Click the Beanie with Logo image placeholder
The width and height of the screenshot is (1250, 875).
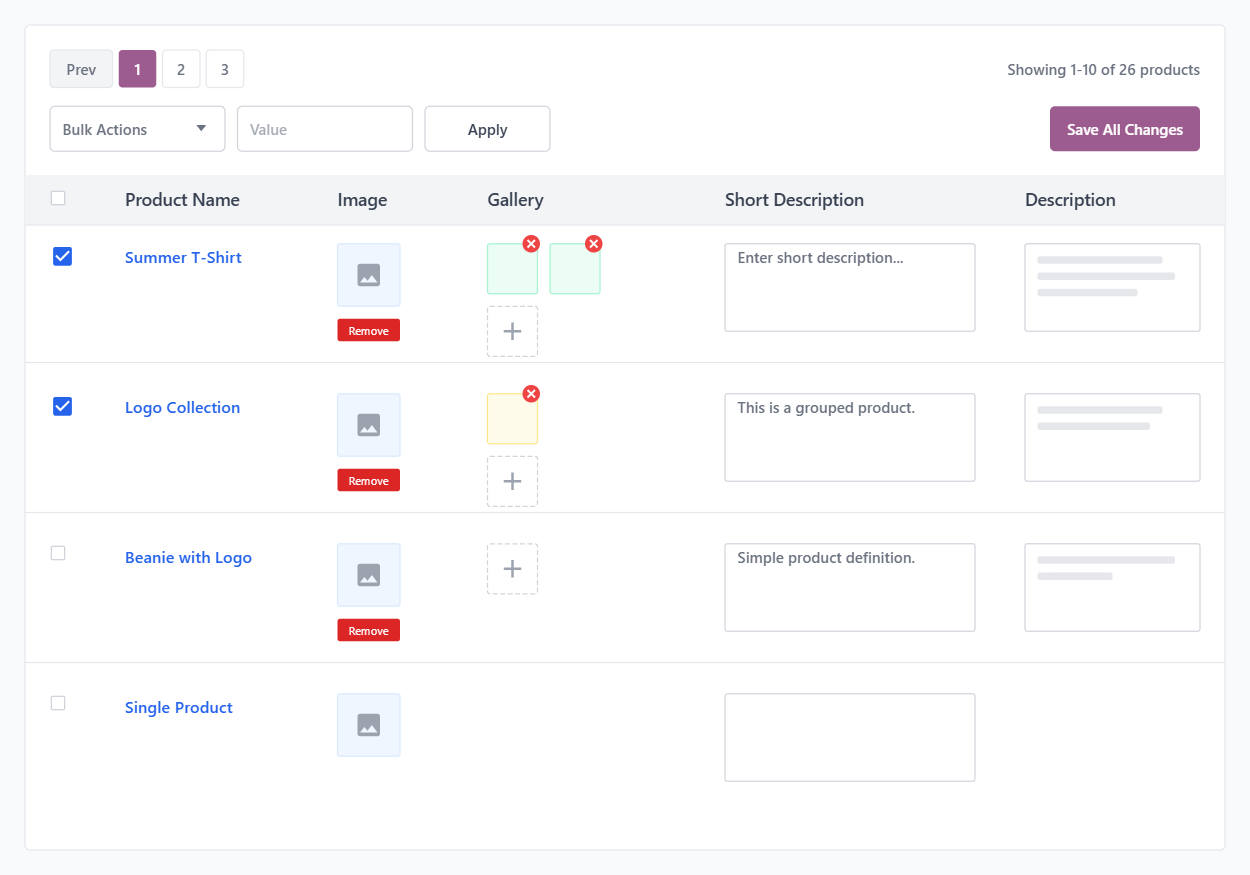(369, 575)
